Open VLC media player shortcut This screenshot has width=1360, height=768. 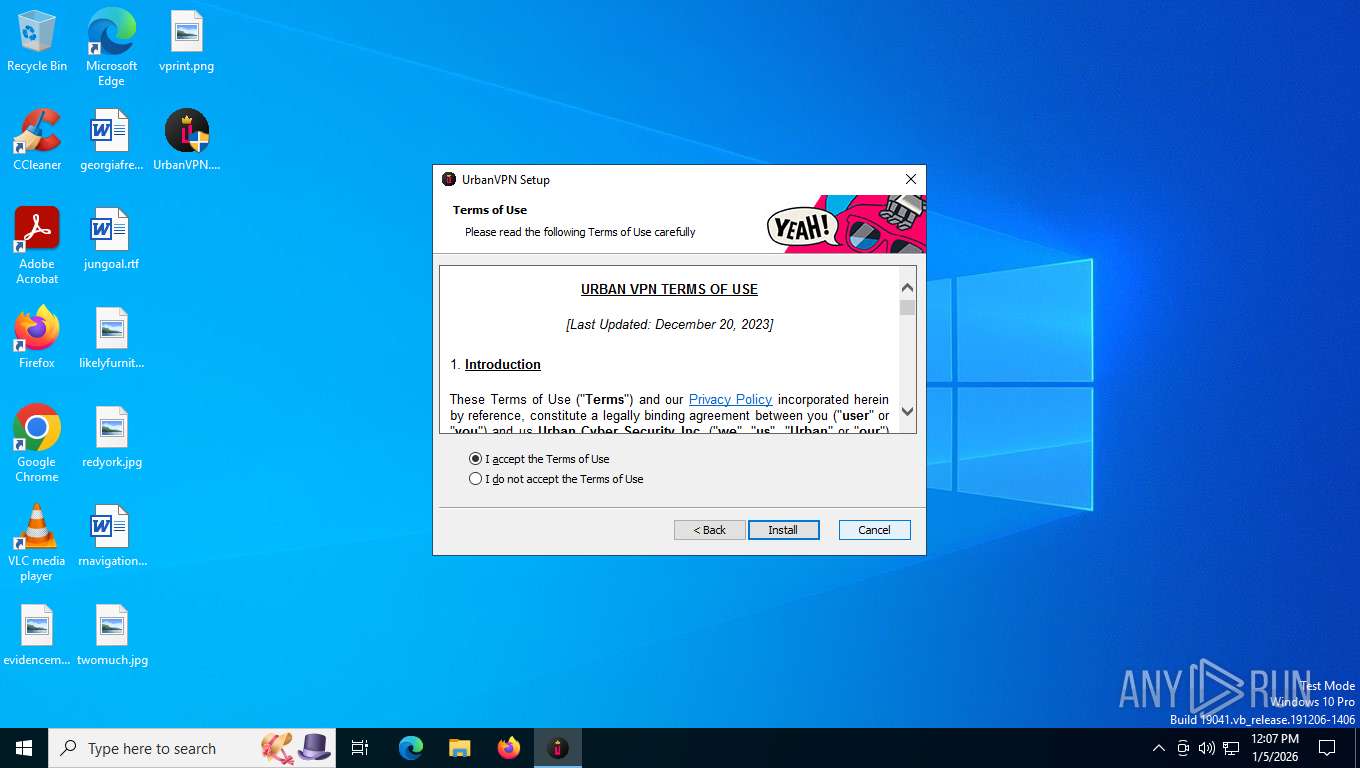37,542
